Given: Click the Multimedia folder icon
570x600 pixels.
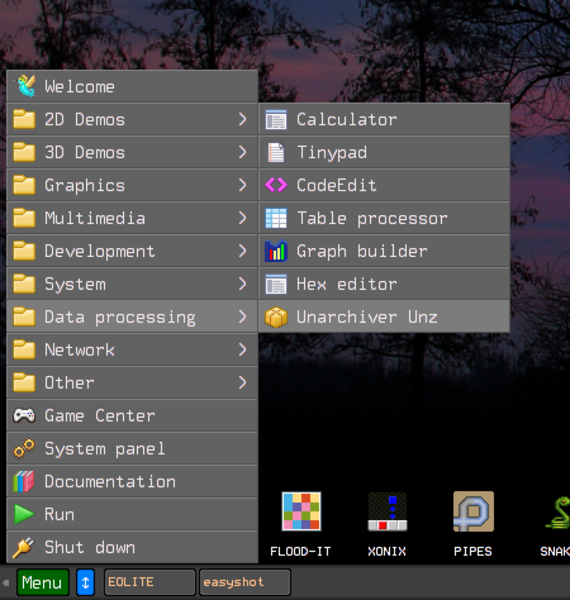Looking at the screenshot, I should 24,218.
